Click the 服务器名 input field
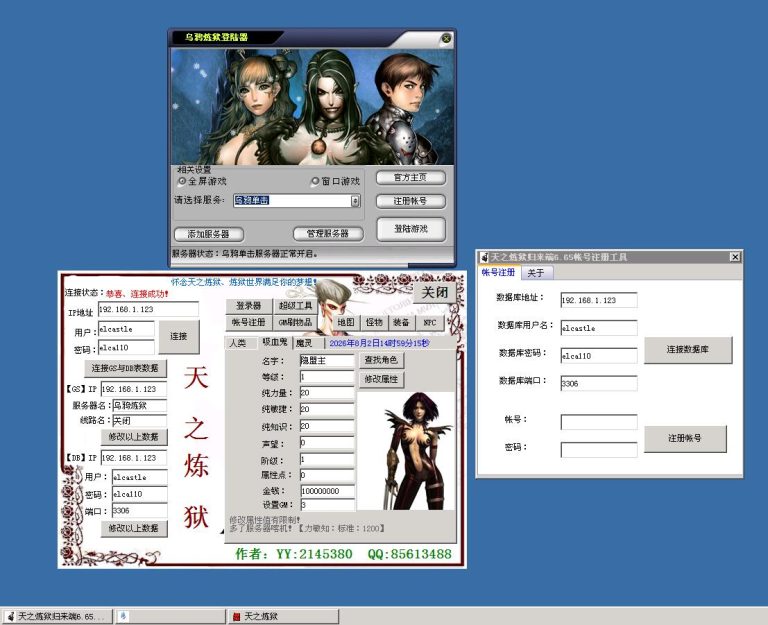Image resolution: width=768 pixels, height=625 pixels. pyautogui.click(x=140, y=406)
